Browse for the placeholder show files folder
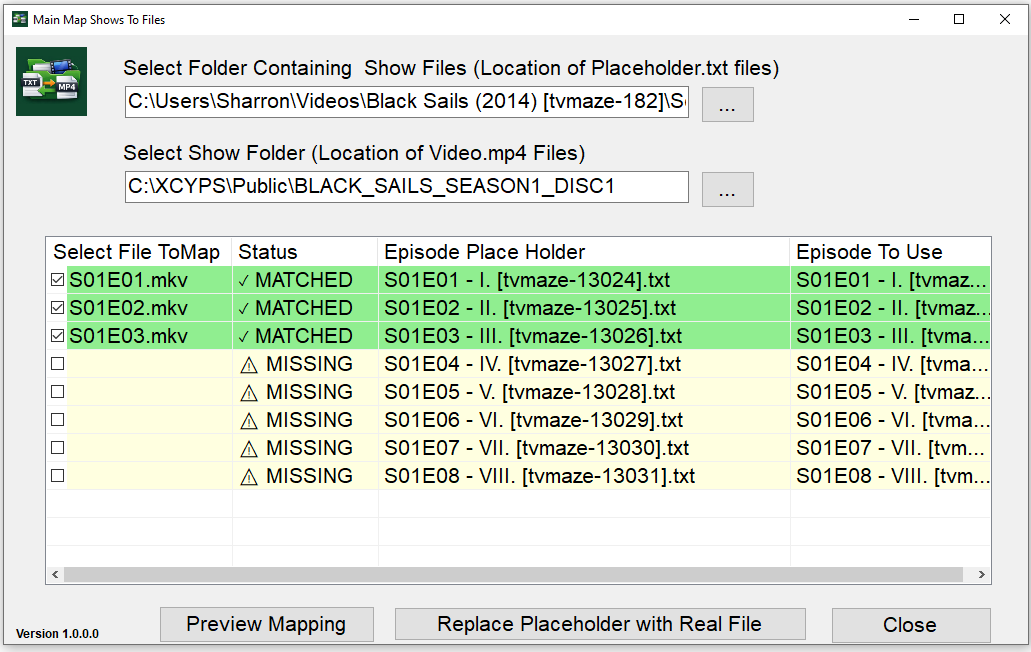Screen dimensions: 1031x652 (x=727, y=104)
